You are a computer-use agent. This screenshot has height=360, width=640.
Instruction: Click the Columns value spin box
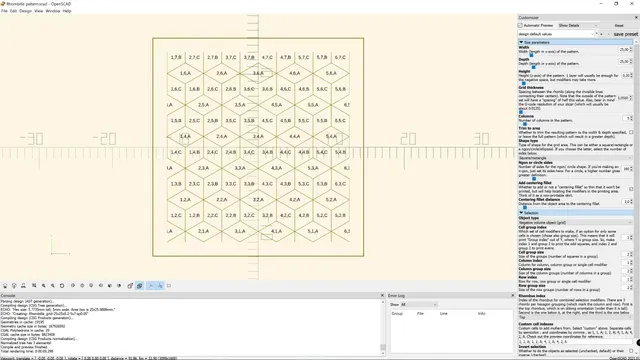click(628, 118)
